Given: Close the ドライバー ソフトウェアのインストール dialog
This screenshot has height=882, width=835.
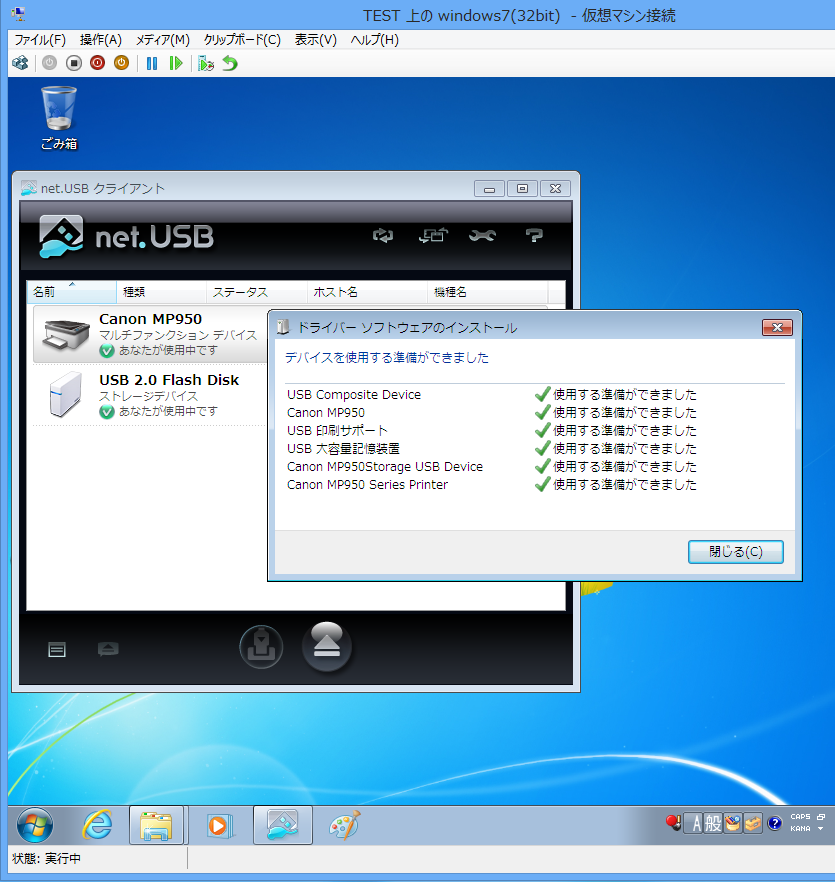Looking at the screenshot, I should point(777,327).
